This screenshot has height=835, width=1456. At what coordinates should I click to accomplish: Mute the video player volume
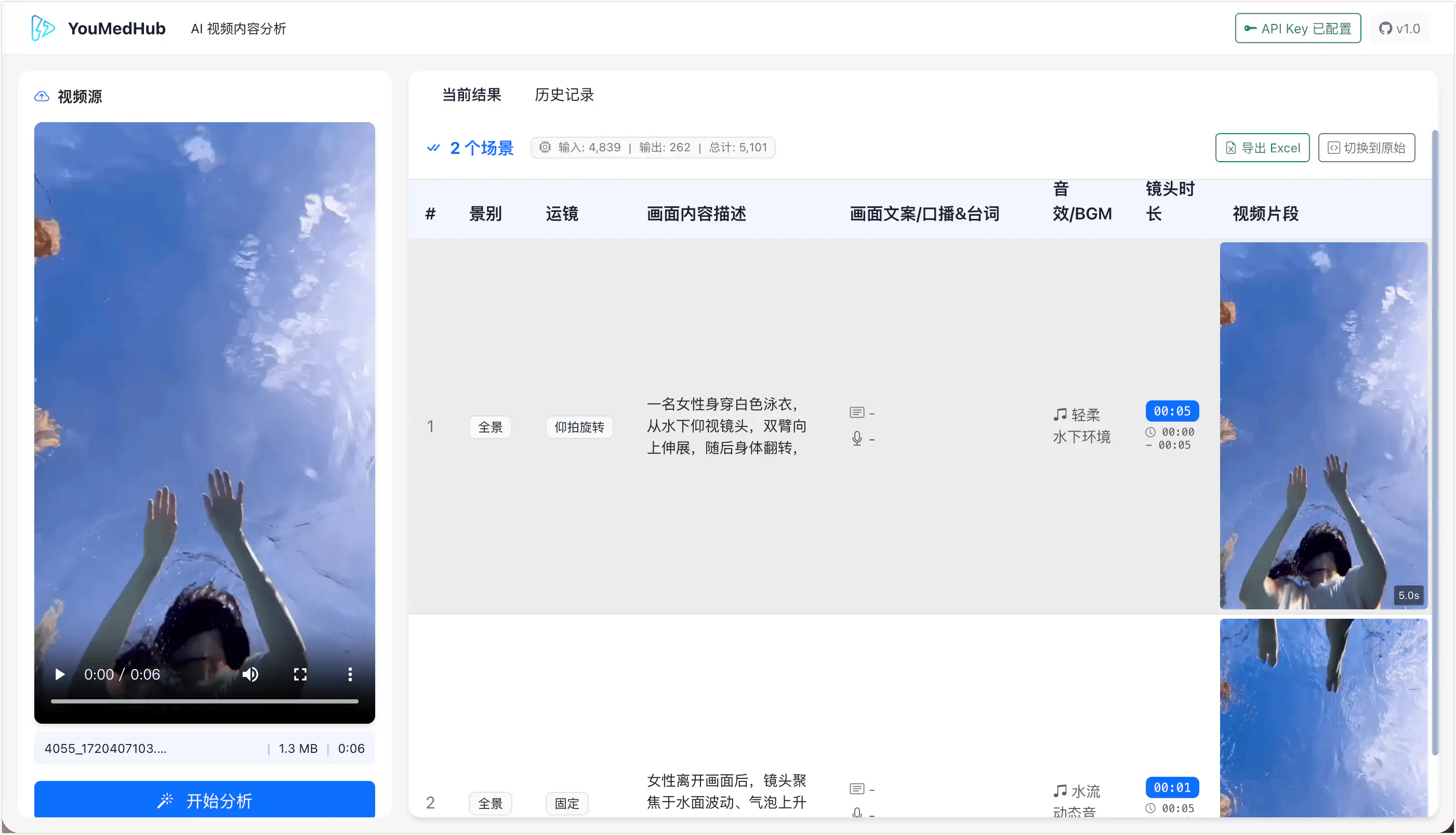[x=250, y=674]
